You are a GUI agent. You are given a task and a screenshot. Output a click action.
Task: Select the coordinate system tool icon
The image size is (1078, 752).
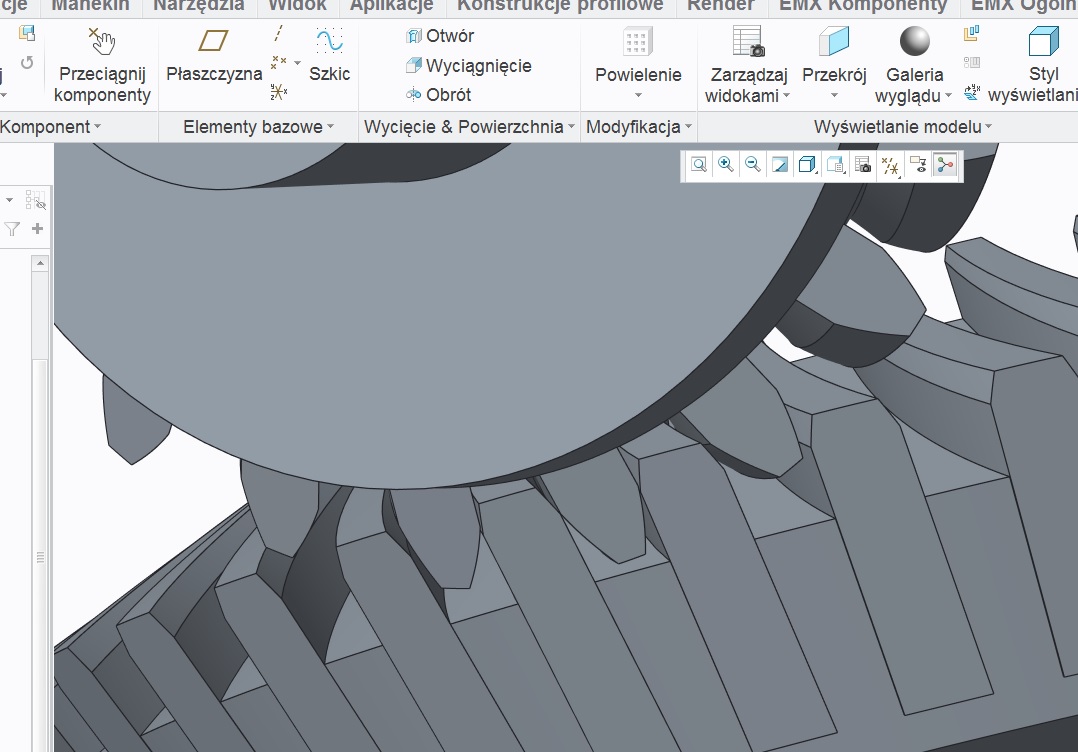point(278,91)
